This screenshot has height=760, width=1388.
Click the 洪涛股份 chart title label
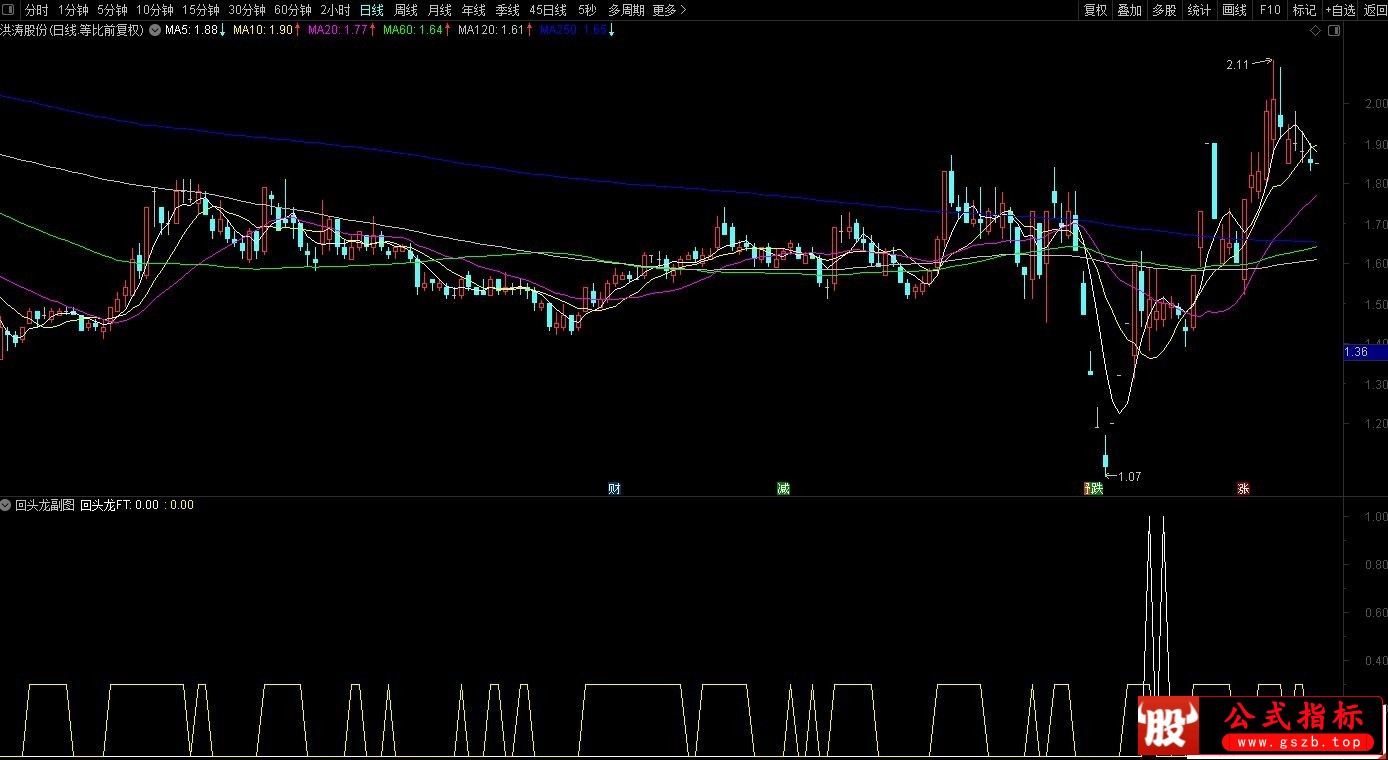72,30
